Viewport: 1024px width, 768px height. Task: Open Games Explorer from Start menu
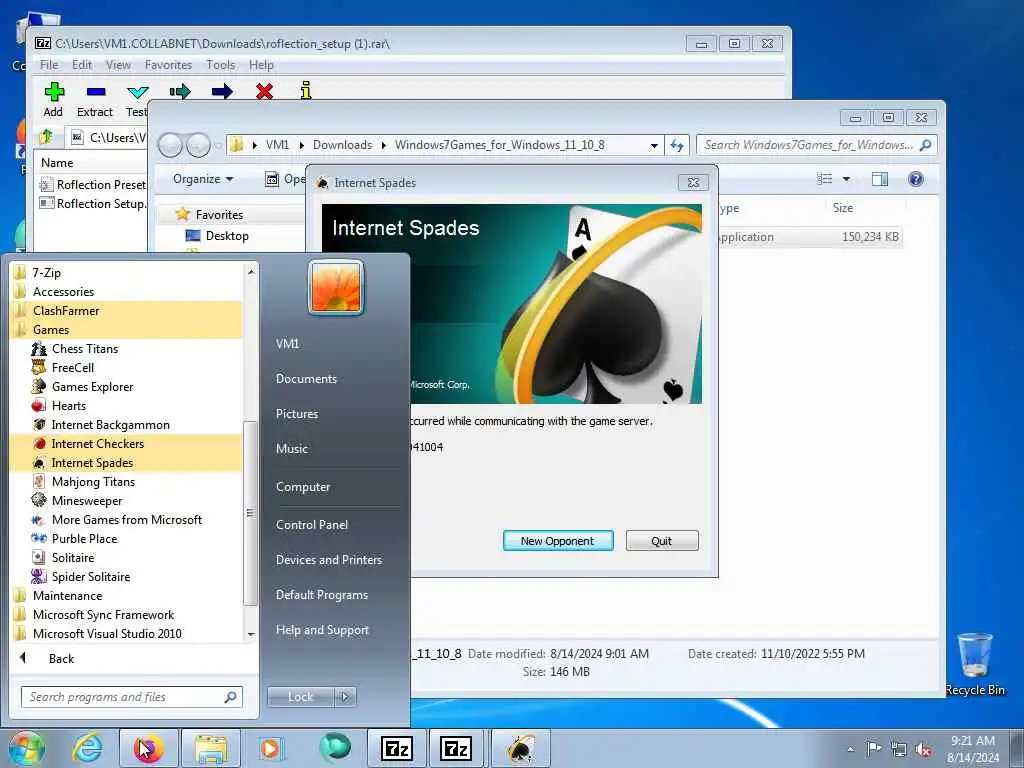point(92,387)
